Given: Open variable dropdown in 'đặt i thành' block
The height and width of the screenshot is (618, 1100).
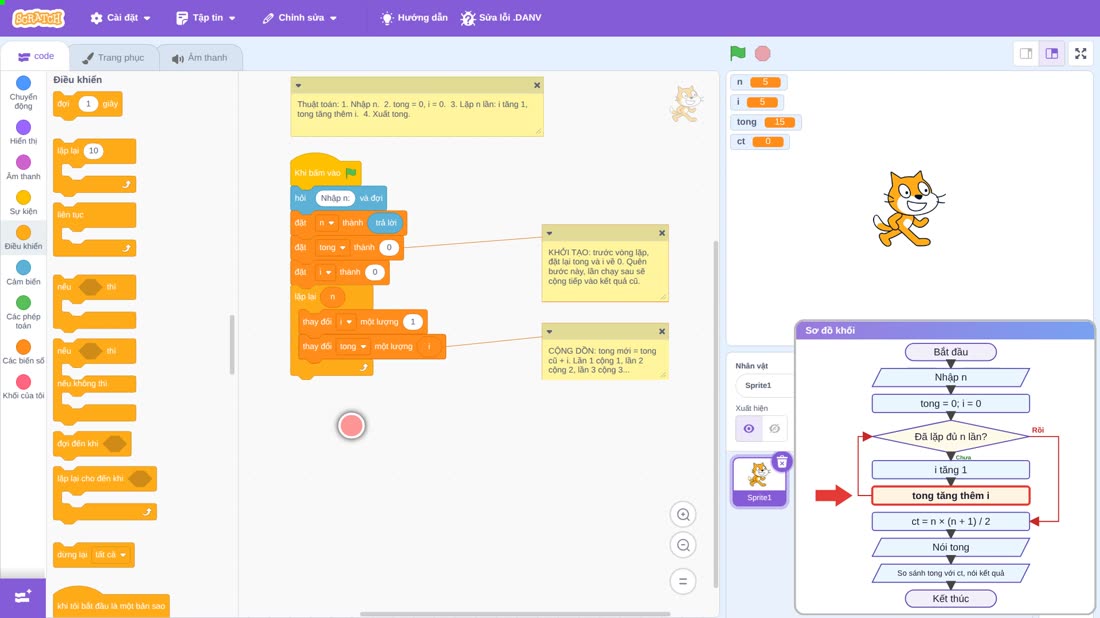Looking at the screenshot, I should 325,272.
